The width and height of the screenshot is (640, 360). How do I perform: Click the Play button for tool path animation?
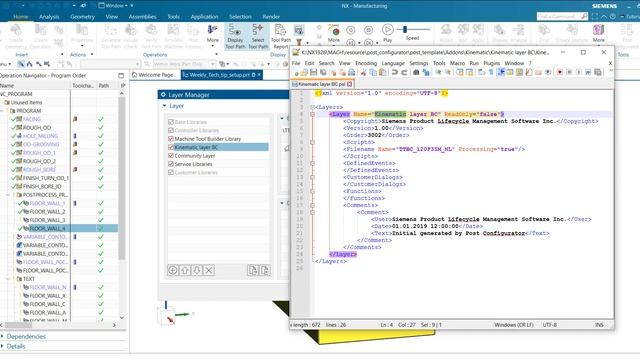(387, 33)
